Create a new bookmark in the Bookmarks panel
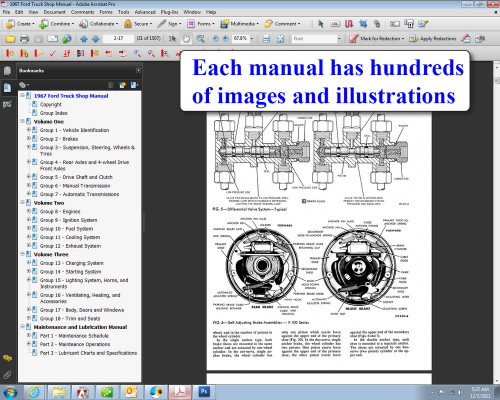The width and height of the screenshot is (500, 400). [x=123, y=85]
